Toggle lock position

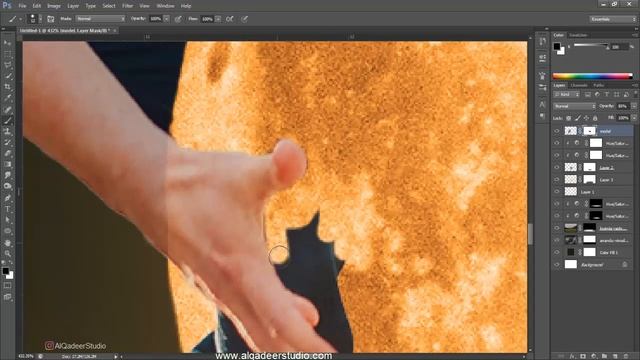pyautogui.click(x=586, y=118)
